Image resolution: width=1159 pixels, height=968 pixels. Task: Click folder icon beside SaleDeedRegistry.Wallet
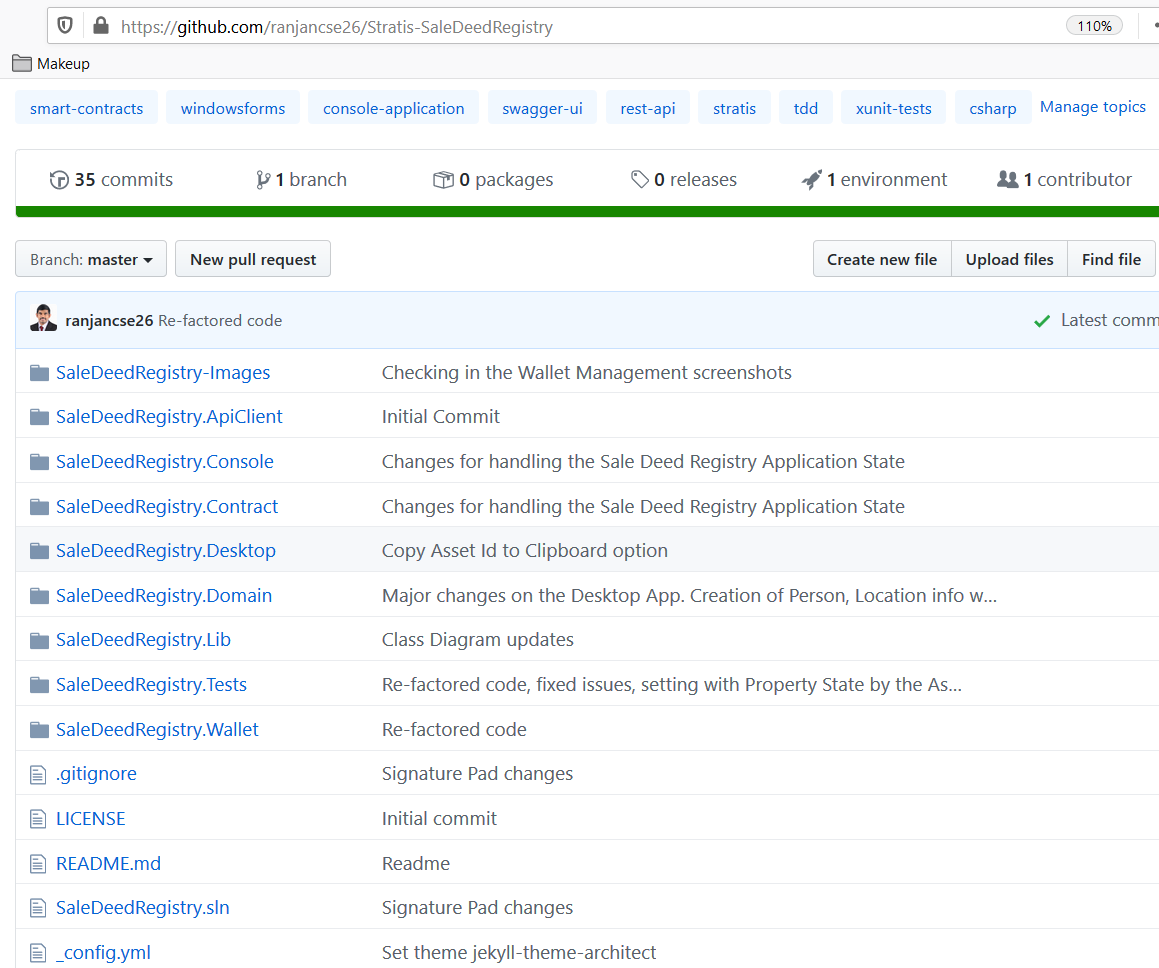[x=39, y=730]
